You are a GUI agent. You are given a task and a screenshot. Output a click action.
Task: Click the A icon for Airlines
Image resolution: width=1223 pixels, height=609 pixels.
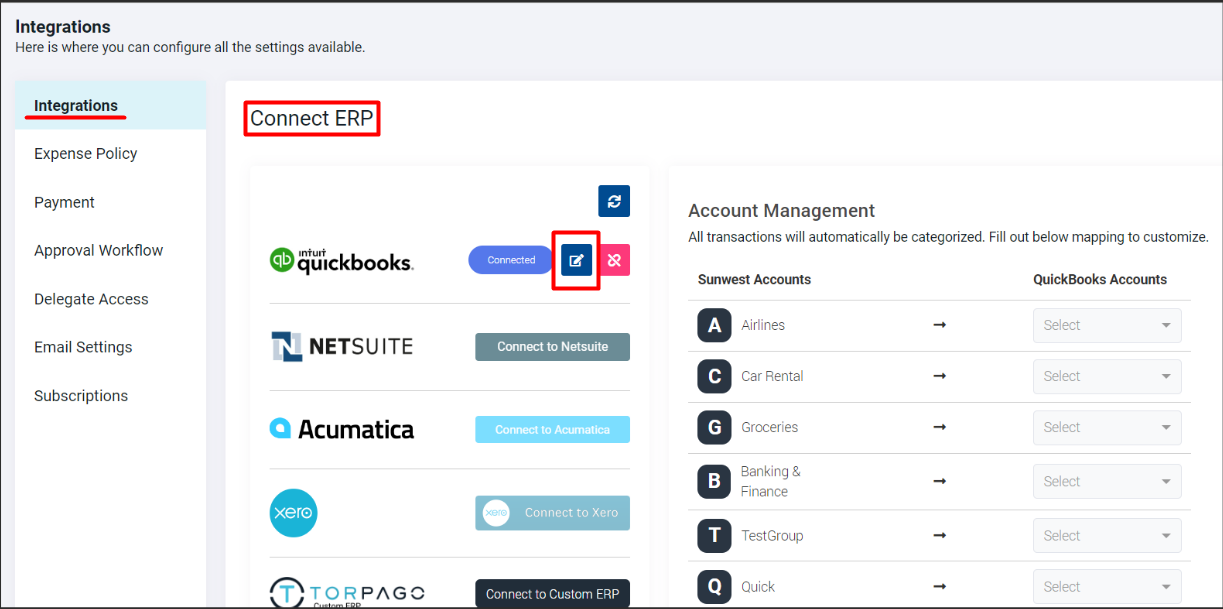point(714,325)
